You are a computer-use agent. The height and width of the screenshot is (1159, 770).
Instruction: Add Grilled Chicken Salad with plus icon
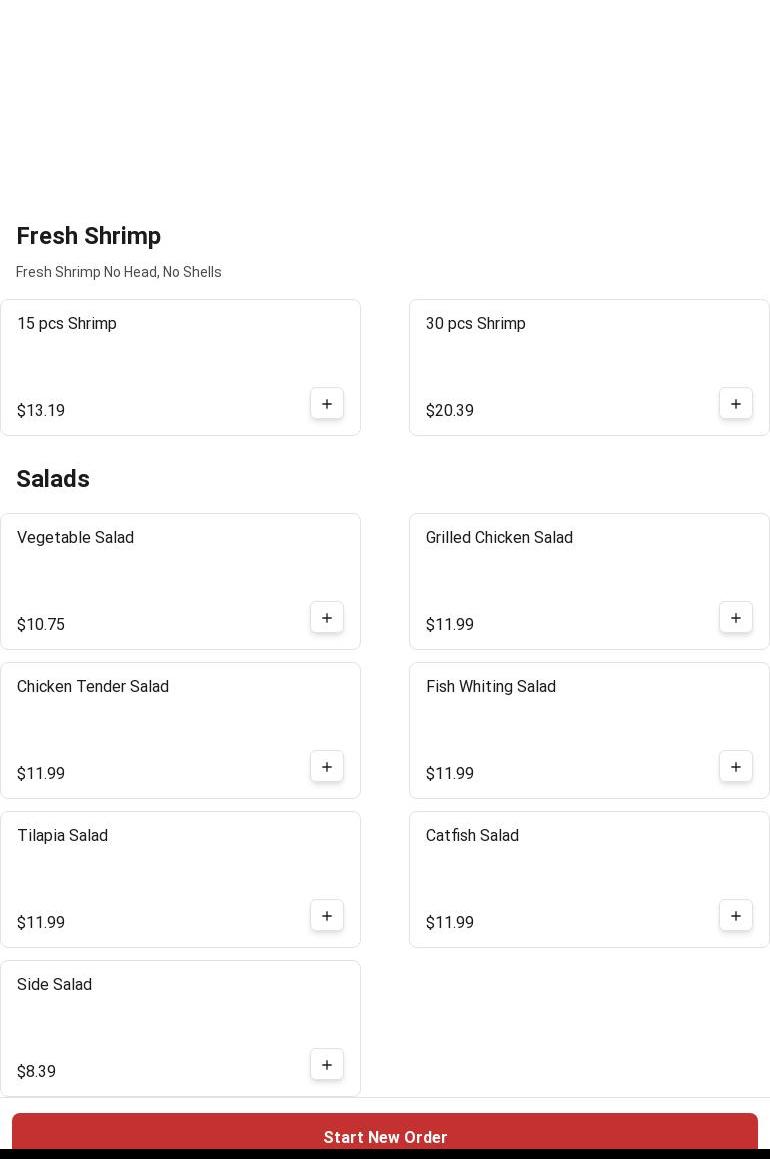[x=736, y=618]
